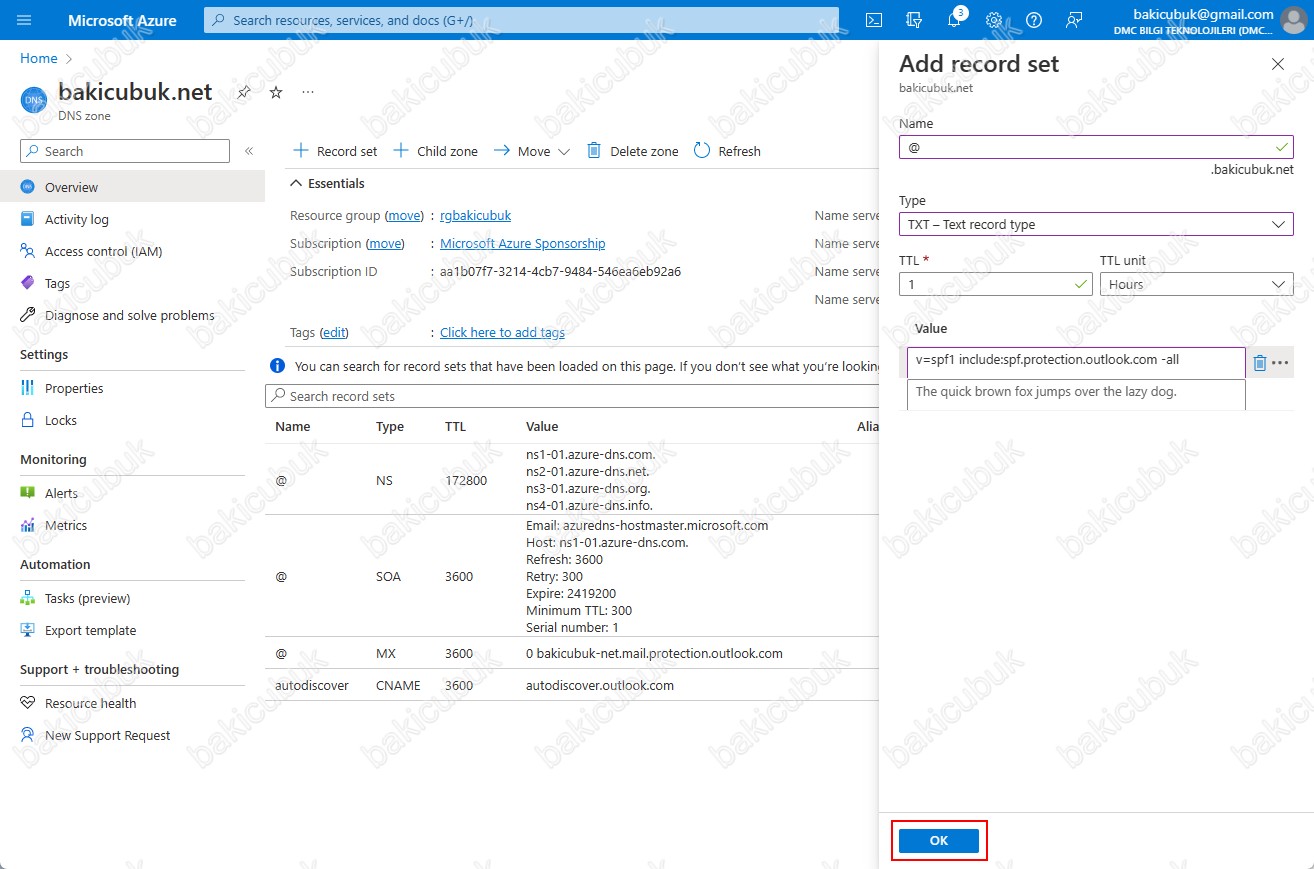Open the Help question mark icon
The width and height of the screenshot is (1314, 869).
click(x=1034, y=20)
